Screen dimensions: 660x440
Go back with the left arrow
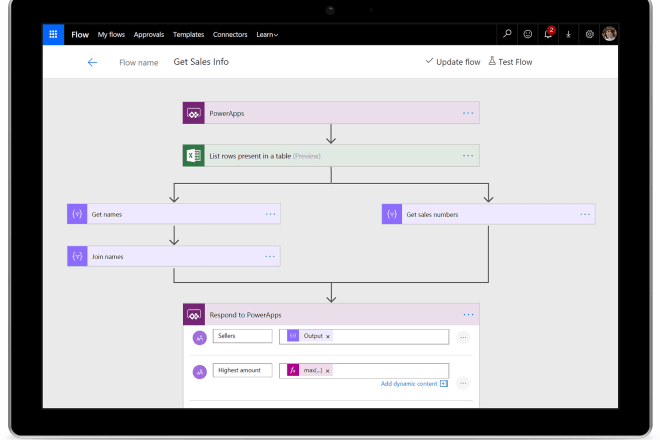(92, 62)
